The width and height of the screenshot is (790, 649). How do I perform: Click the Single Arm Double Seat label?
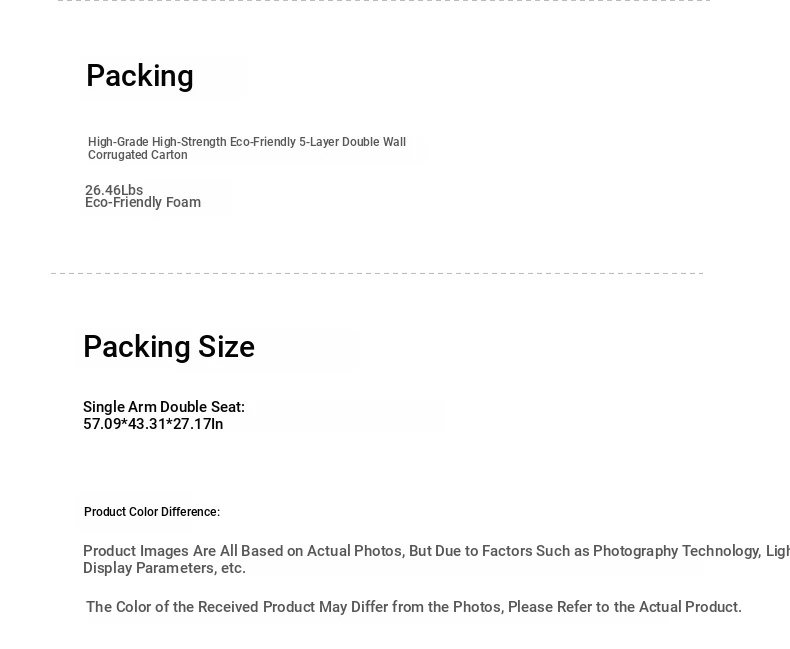[x=164, y=407]
